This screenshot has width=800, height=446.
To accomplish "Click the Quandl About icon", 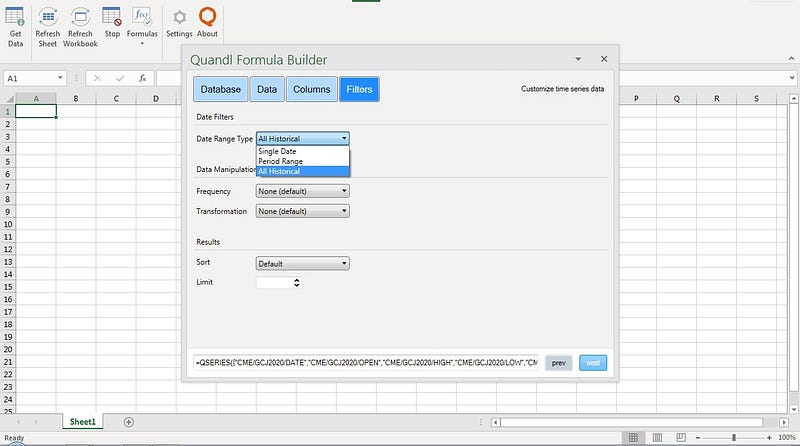I will 207,23.
